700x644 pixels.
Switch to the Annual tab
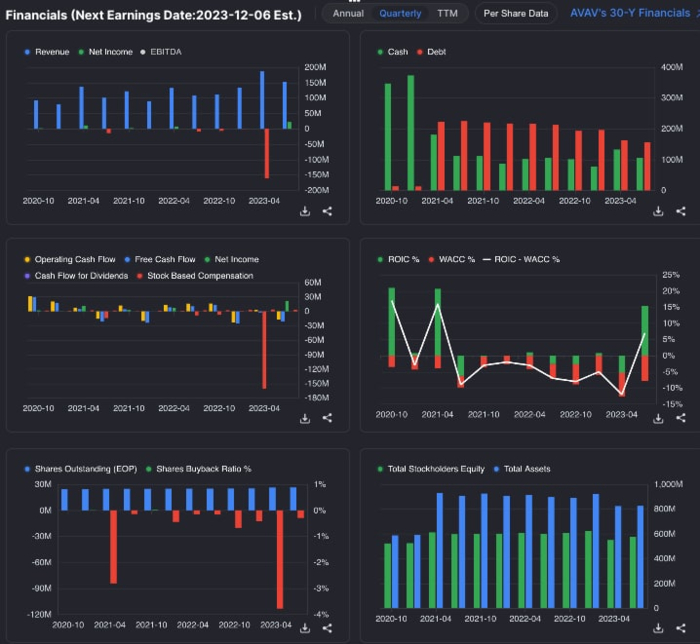[348, 14]
